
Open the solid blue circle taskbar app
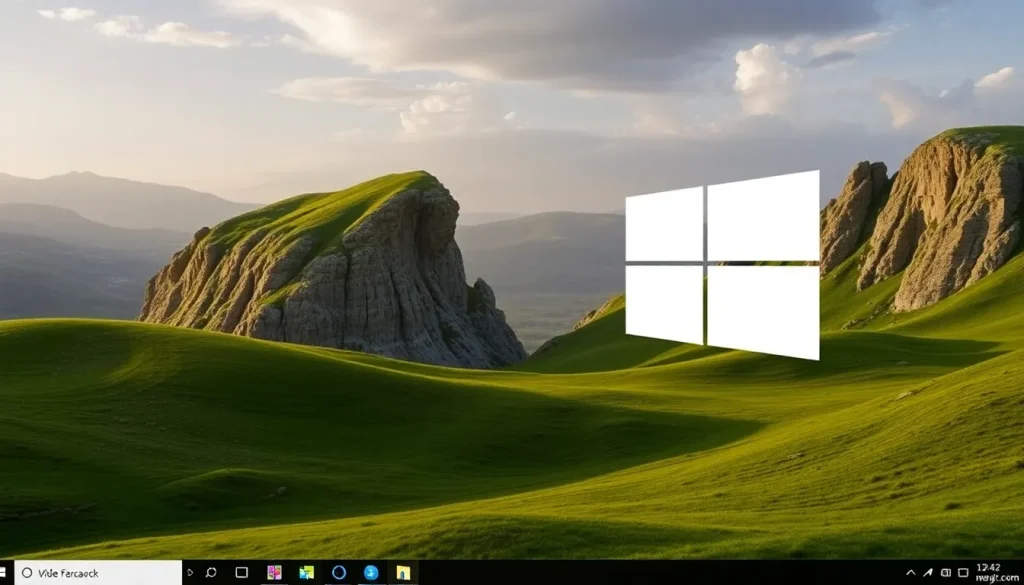pos(371,573)
